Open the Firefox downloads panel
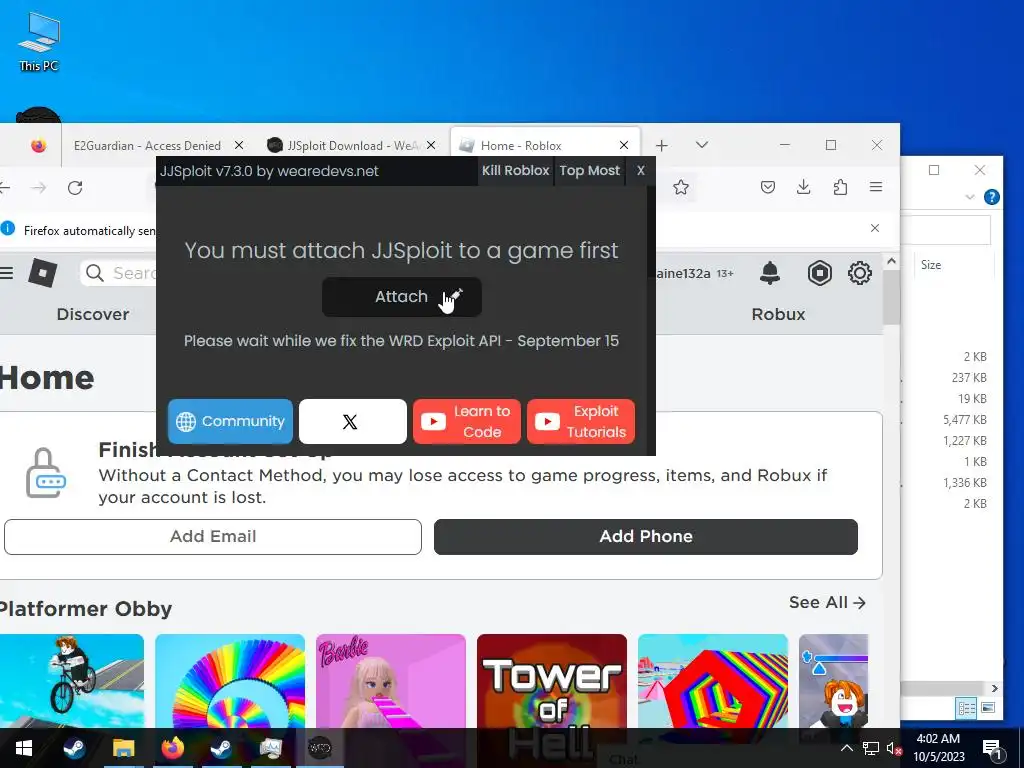 point(804,187)
